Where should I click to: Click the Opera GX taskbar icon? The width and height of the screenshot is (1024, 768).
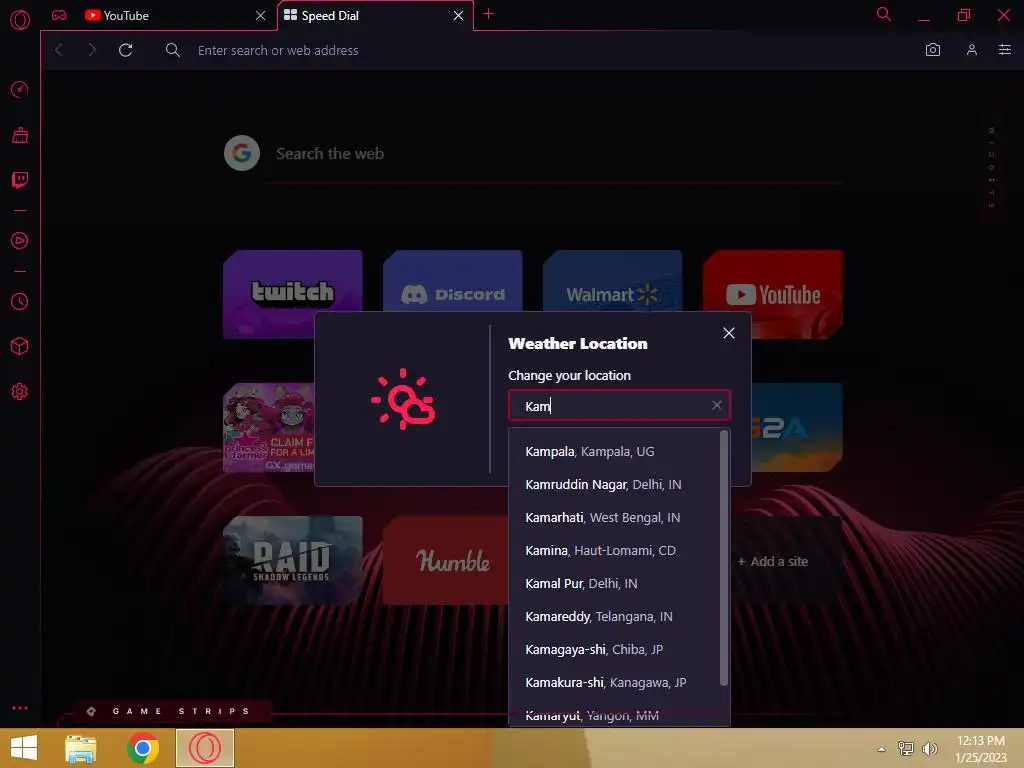pyautogui.click(x=204, y=748)
